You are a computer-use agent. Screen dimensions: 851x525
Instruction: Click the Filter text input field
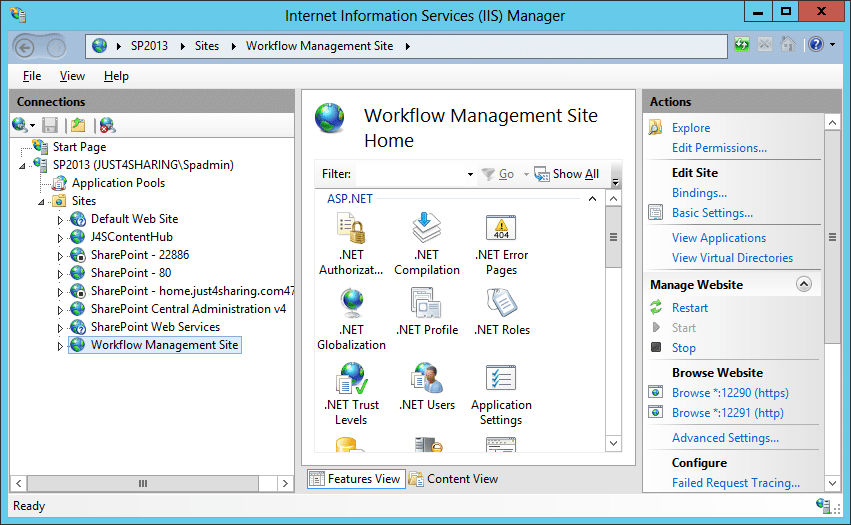tap(409, 174)
